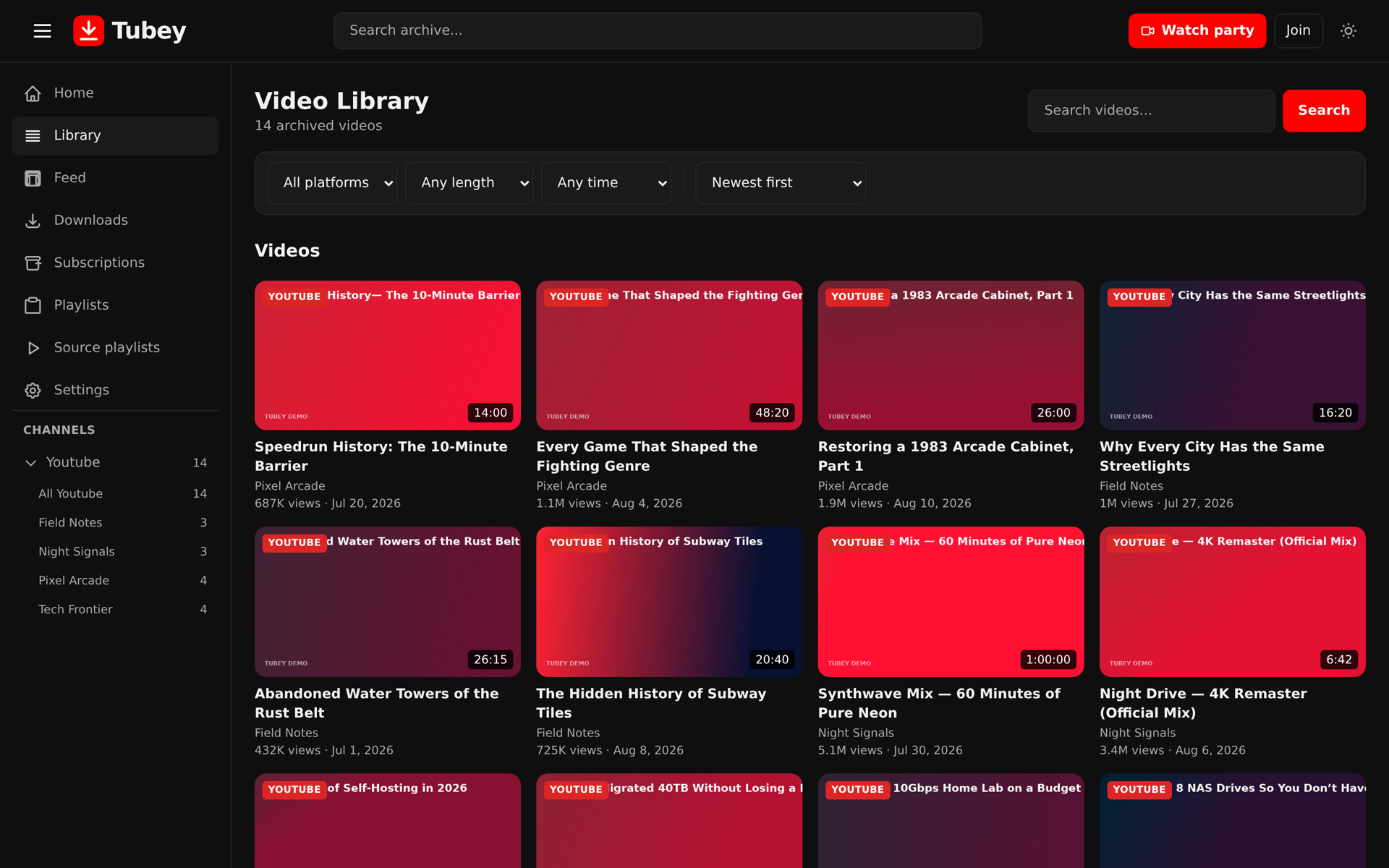This screenshot has height=868, width=1389.
Task: Click the Downloads arrow icon
Action: [33, 221]
